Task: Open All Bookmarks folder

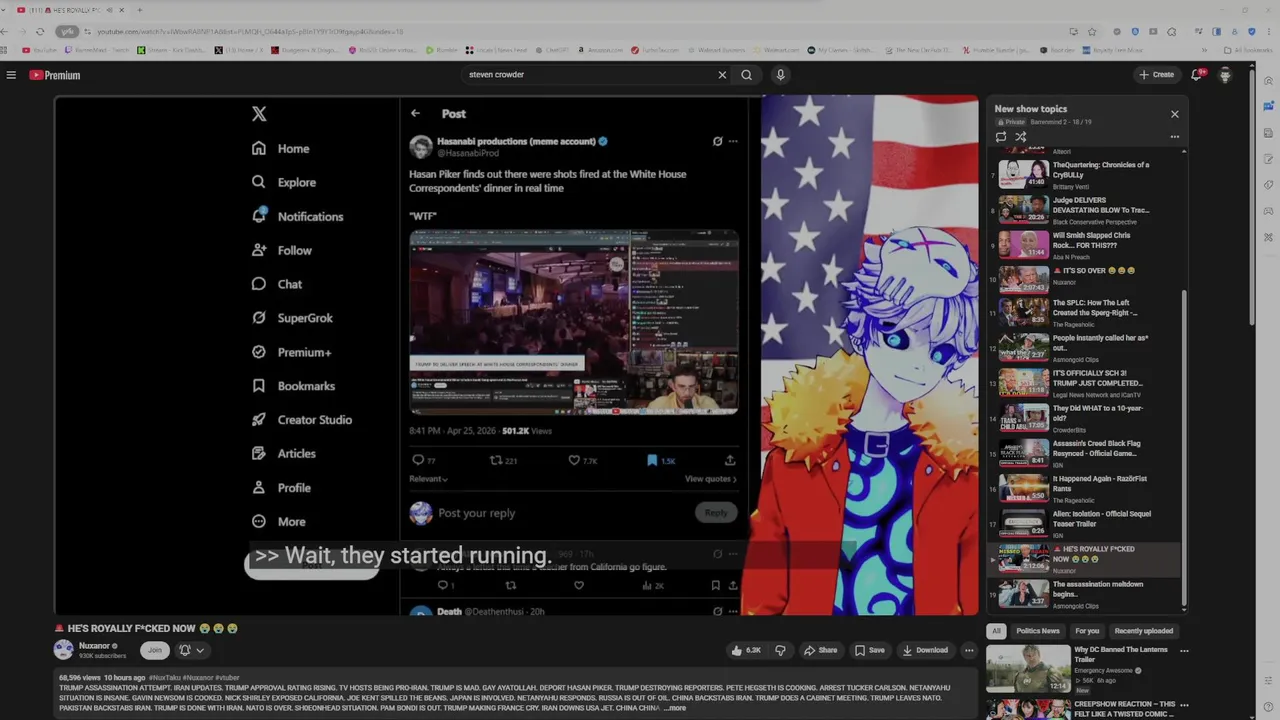Action: tap(1250, 50)
